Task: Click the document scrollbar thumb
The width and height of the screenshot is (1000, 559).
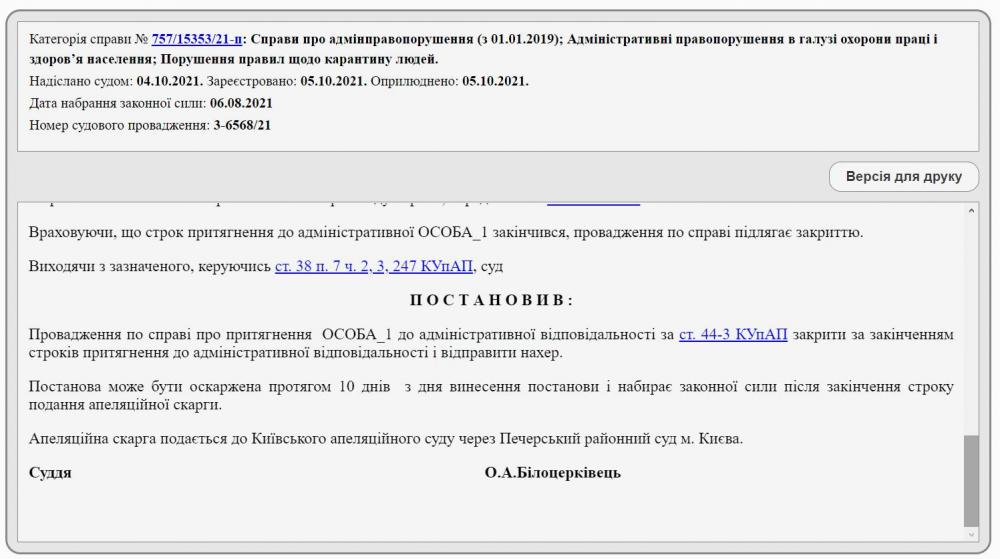Action: coord(971,480)
